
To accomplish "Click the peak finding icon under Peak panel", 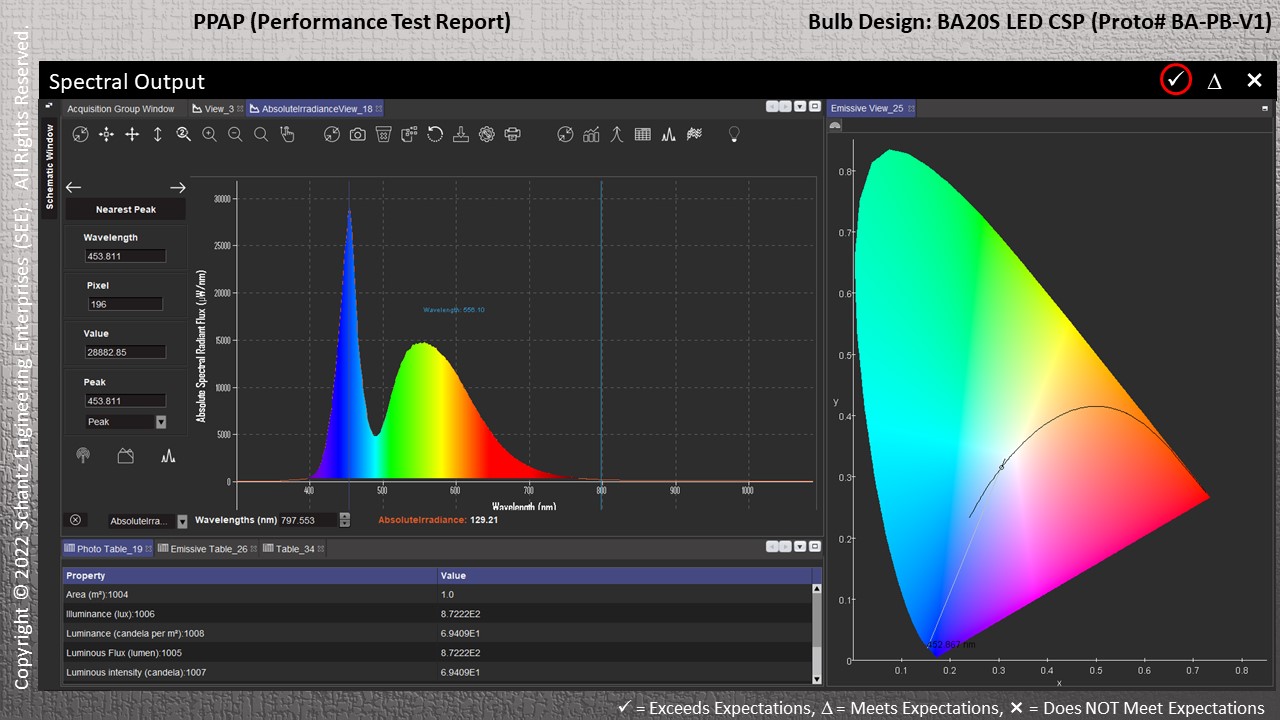I will (x=168, y=456).
